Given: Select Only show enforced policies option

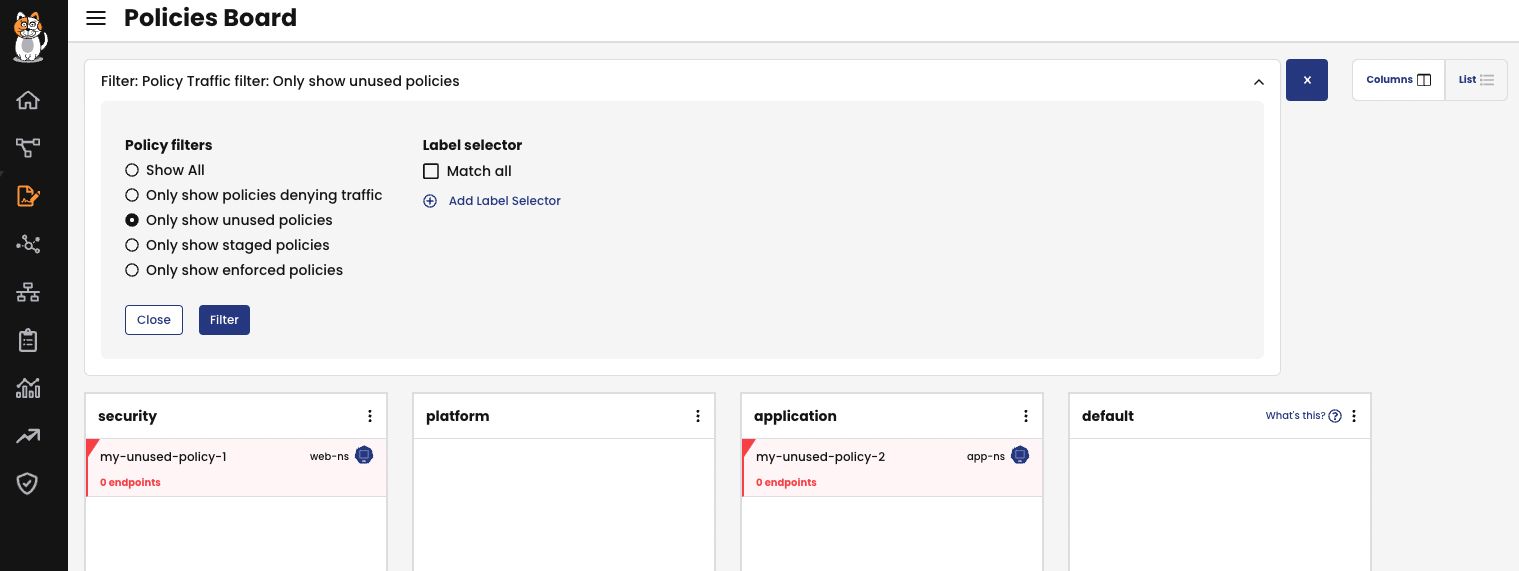Looking at the screenshot, I should pyautogui.click(x=132, y=270).
